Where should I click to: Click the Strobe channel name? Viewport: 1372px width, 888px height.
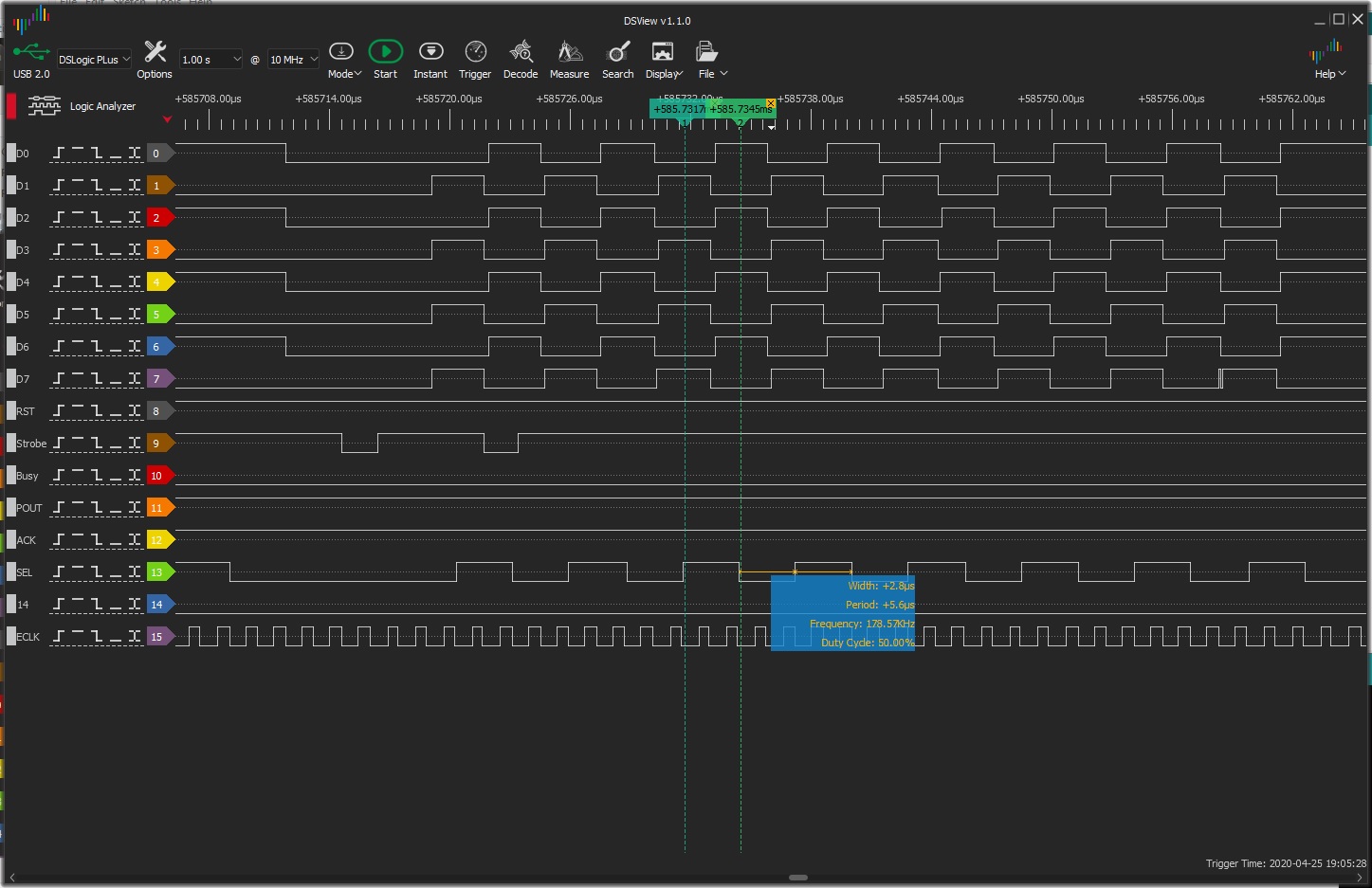pyautogui.click(x=31, y=444)
